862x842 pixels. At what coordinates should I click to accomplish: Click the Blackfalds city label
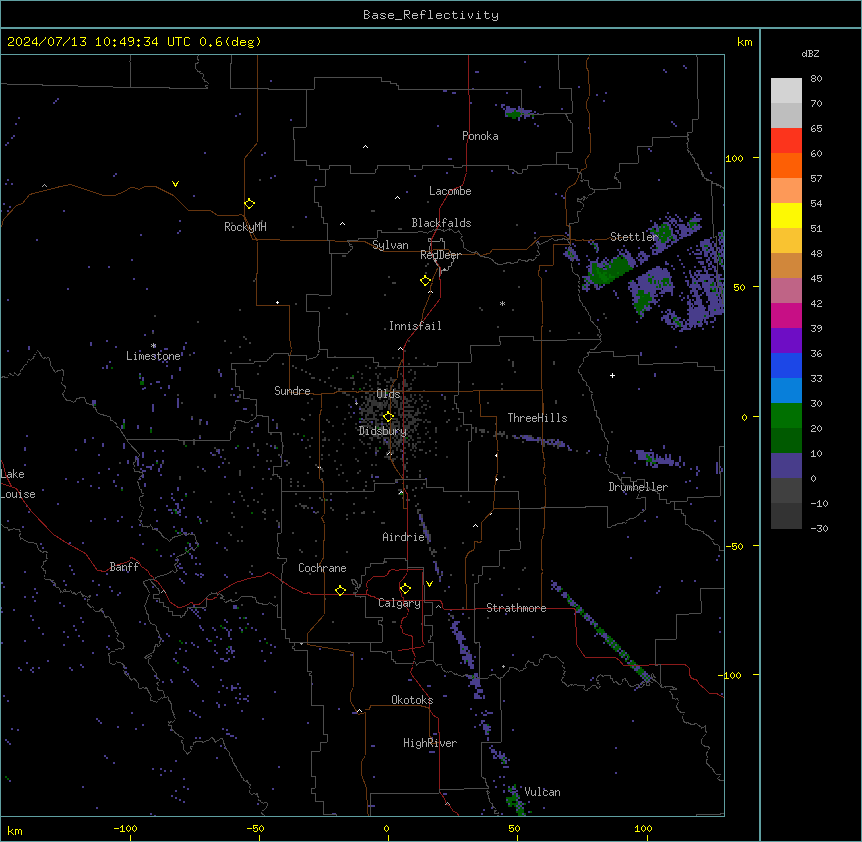point(441,223)
